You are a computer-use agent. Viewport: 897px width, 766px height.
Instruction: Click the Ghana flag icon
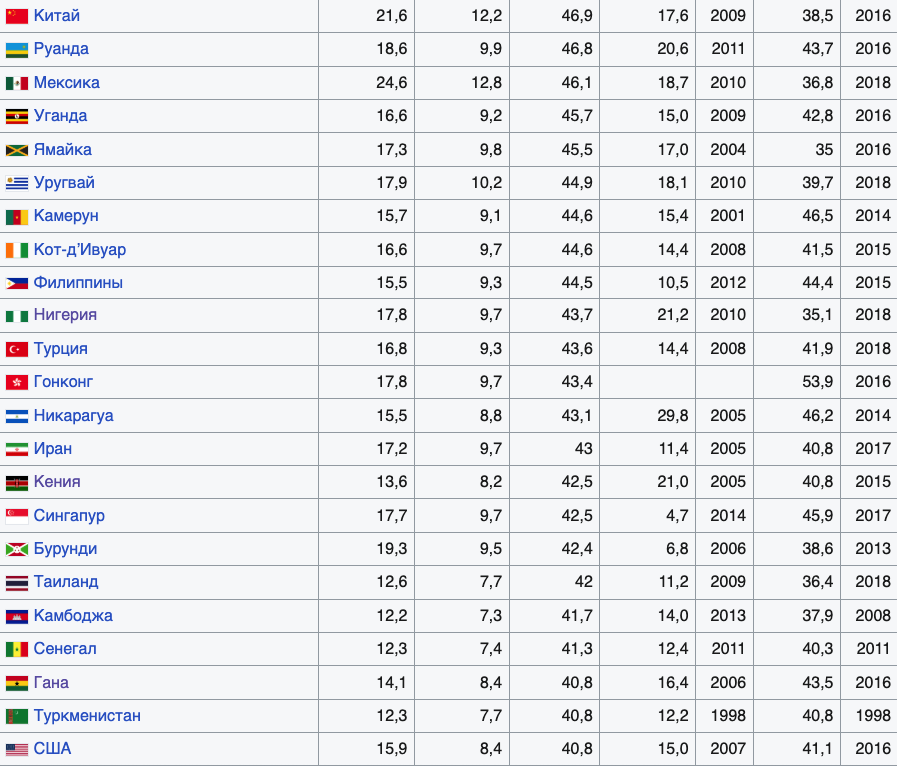17,683
